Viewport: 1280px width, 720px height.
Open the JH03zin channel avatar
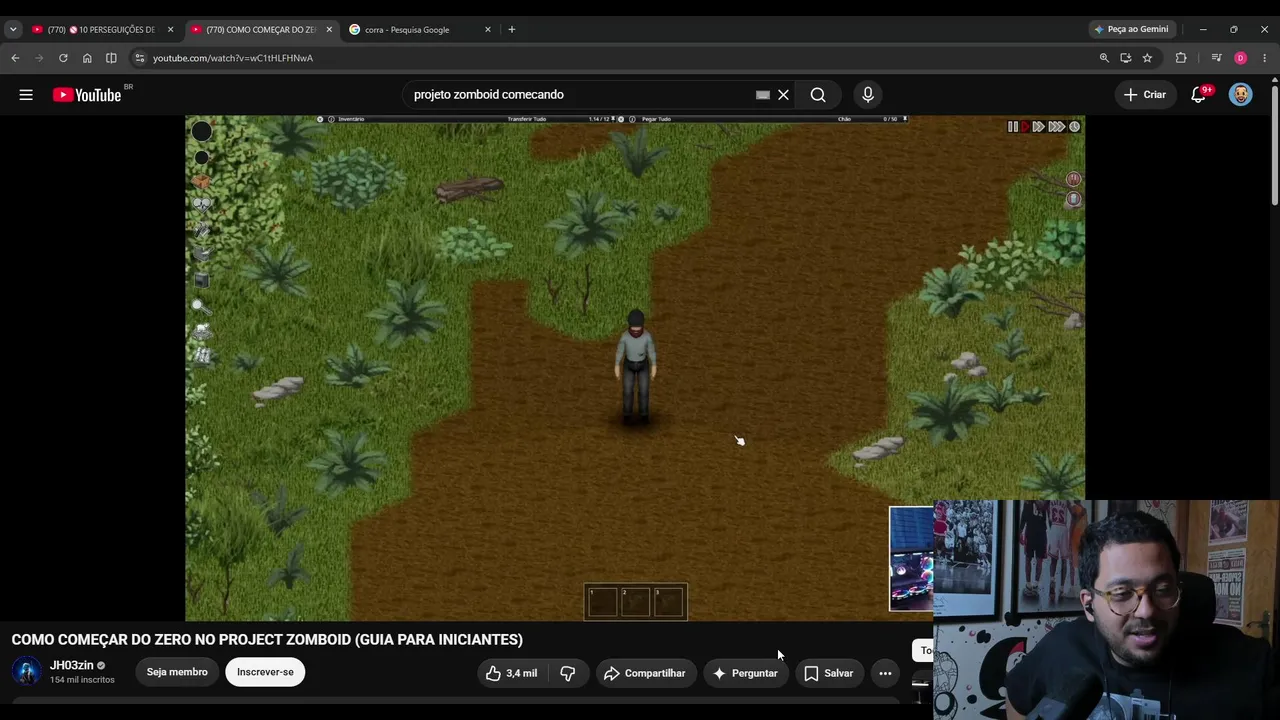click(x=27, y=671)
